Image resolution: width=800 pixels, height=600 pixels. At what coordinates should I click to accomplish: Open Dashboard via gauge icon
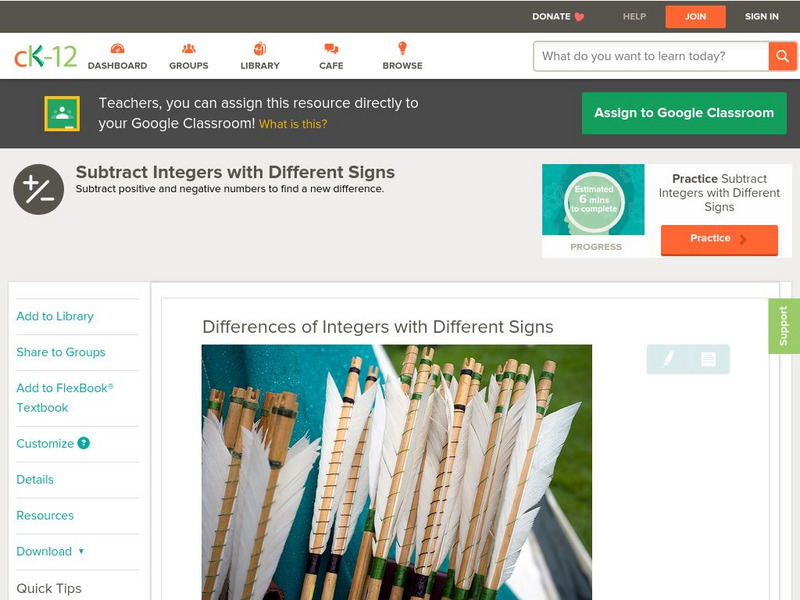click(117, 48)
